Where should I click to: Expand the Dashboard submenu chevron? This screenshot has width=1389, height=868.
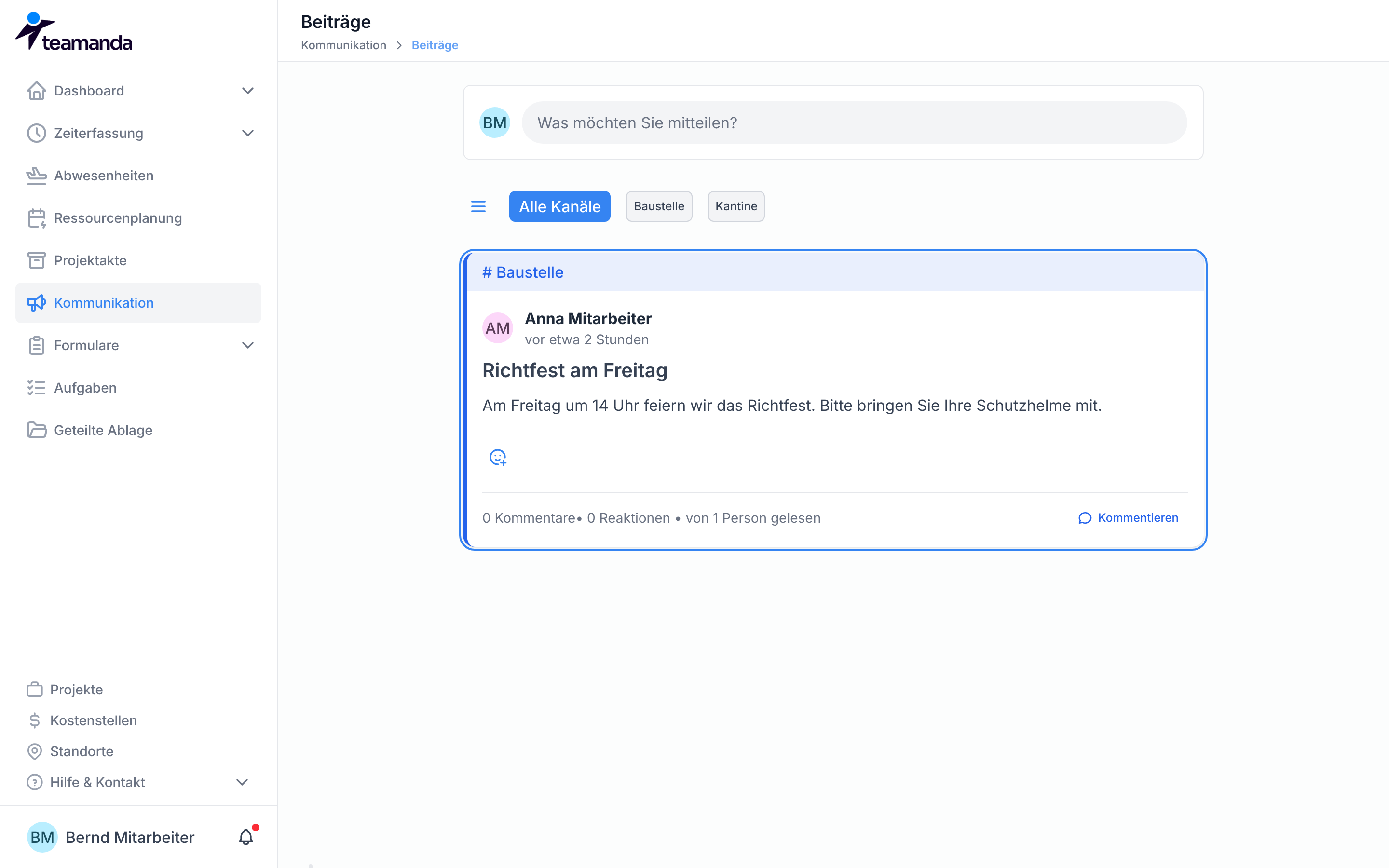point(247,91)
